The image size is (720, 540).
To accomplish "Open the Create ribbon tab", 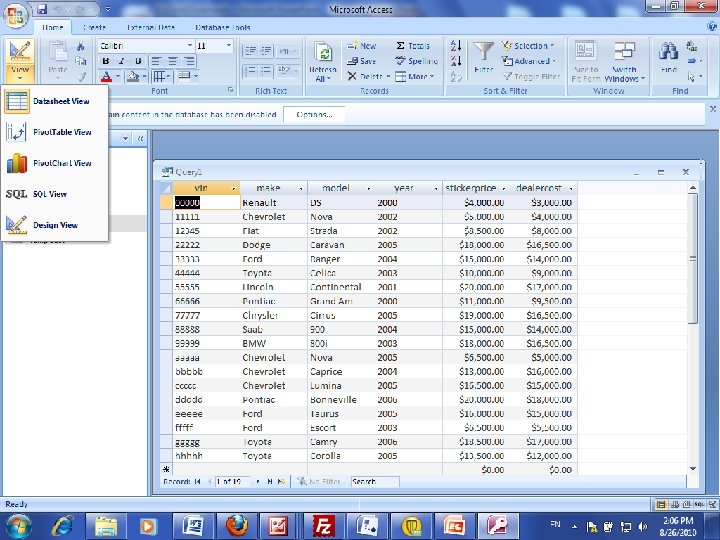I will (95, 28).
